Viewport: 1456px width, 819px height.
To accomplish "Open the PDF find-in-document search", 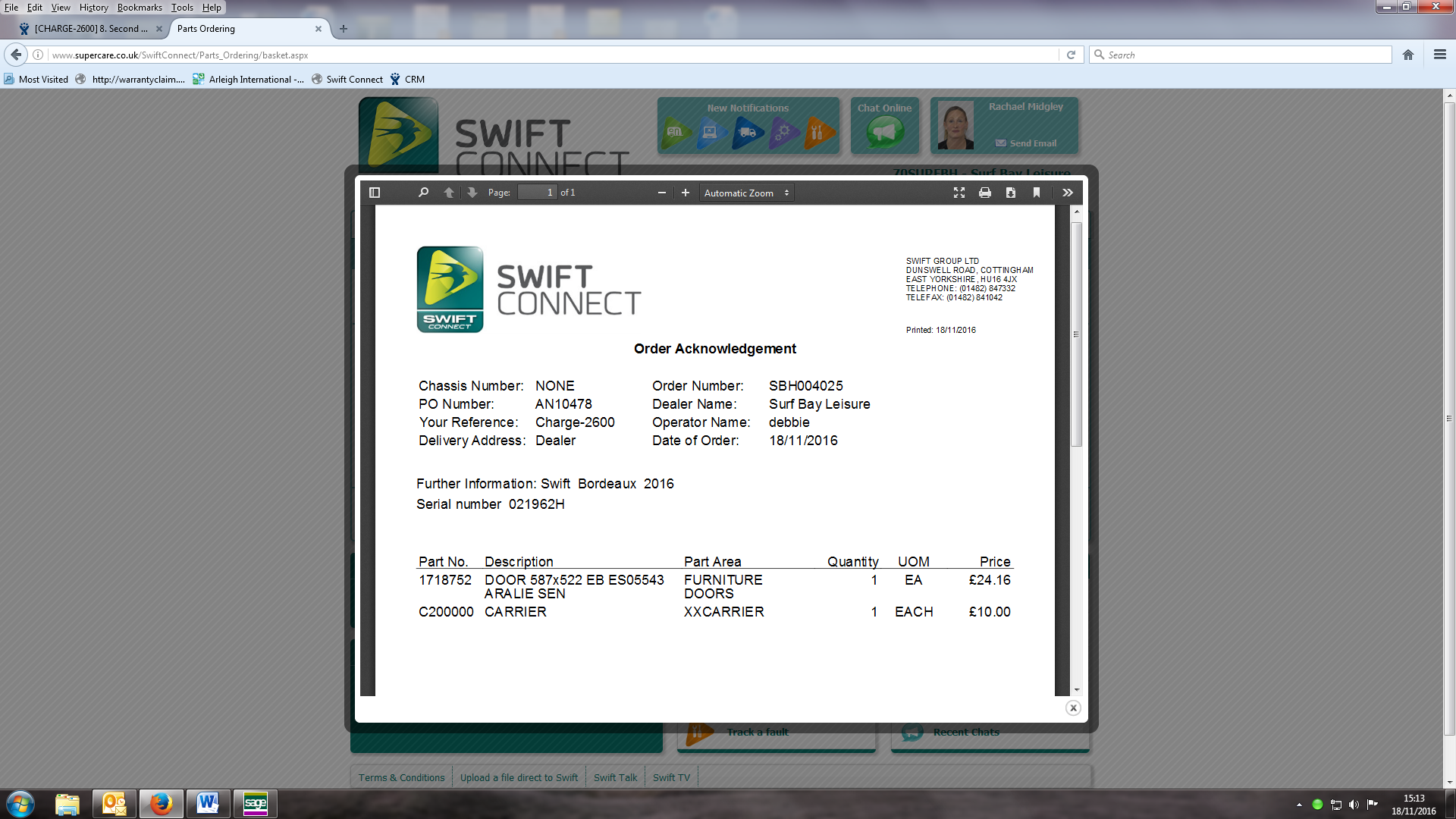I will (x=423, y=193).
